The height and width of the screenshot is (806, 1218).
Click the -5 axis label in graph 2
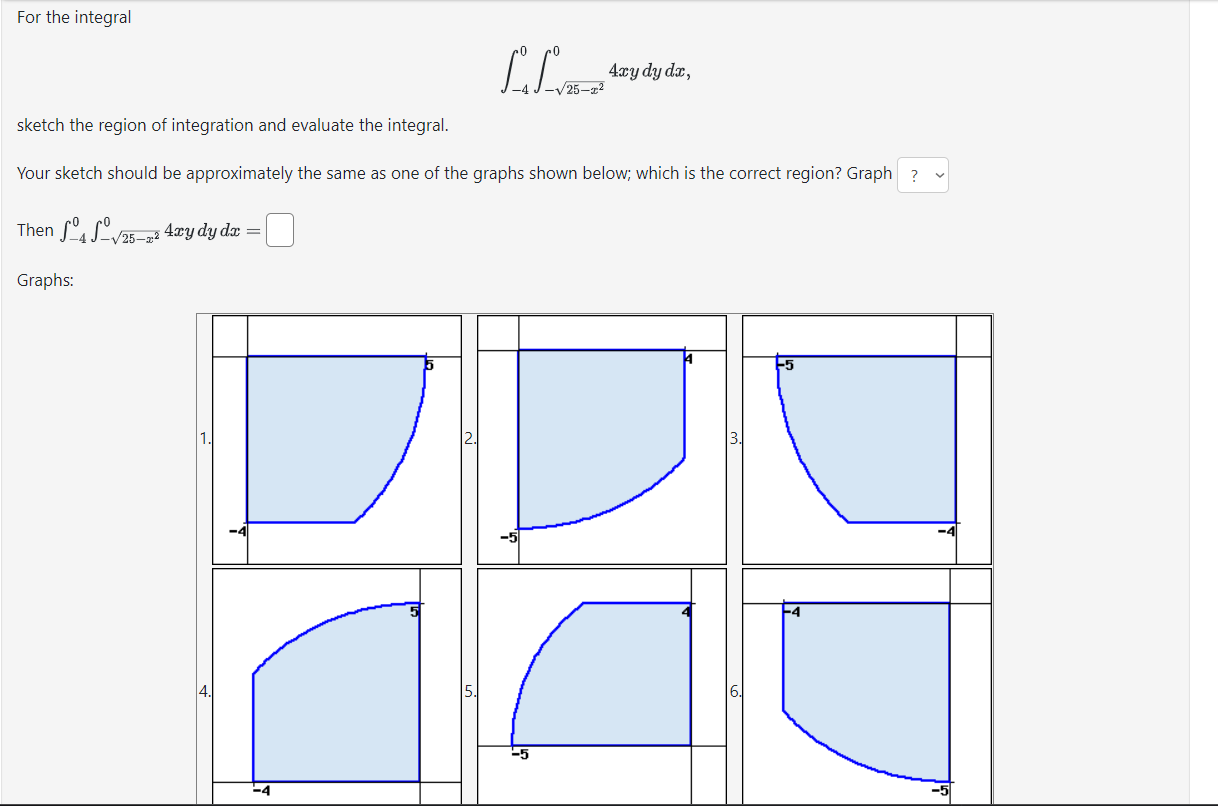click(507, 535)
